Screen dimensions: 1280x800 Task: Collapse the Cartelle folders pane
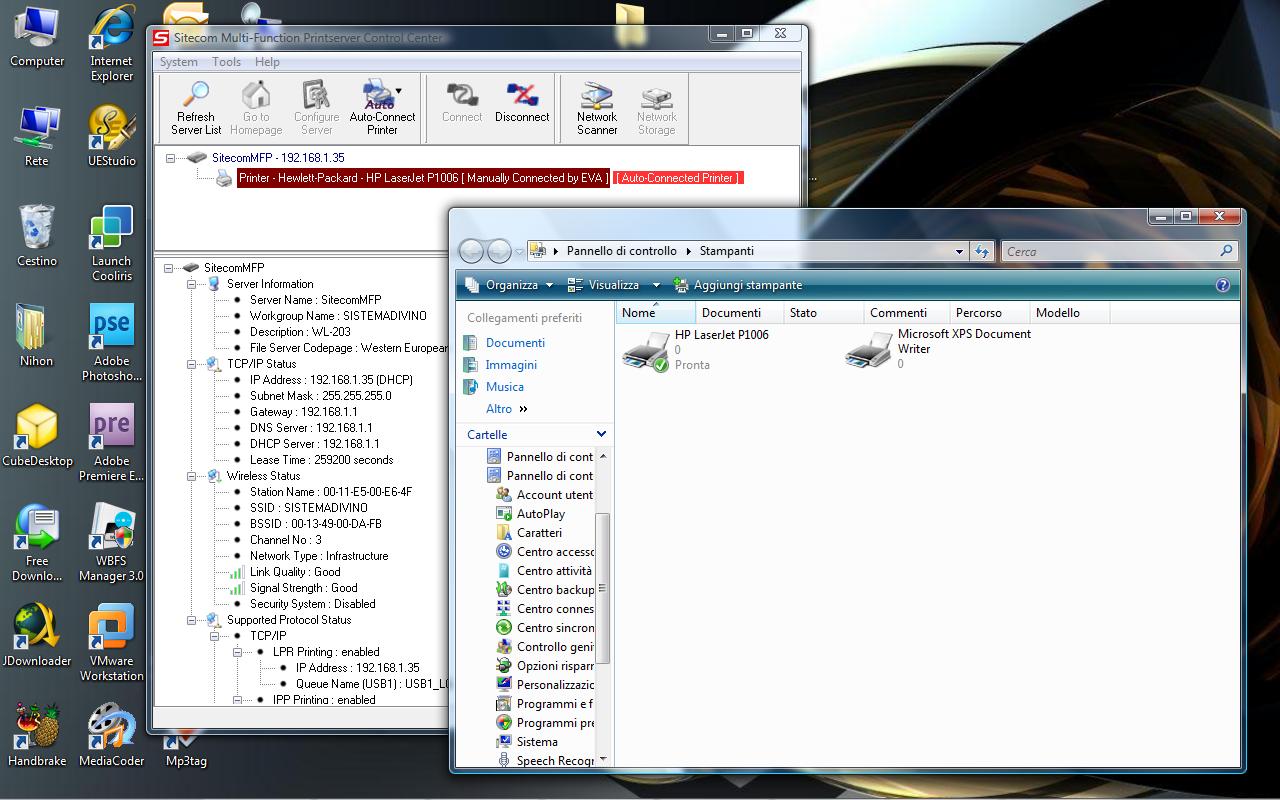[601, 434]
